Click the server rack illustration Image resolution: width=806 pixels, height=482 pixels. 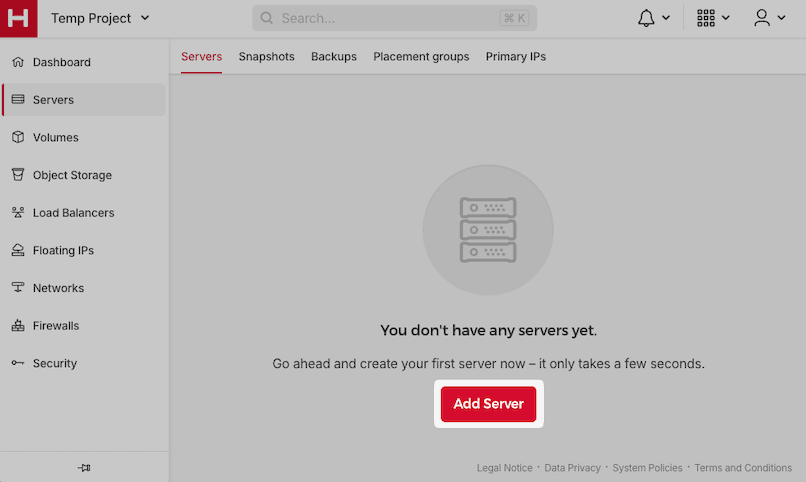click(488, 230)
